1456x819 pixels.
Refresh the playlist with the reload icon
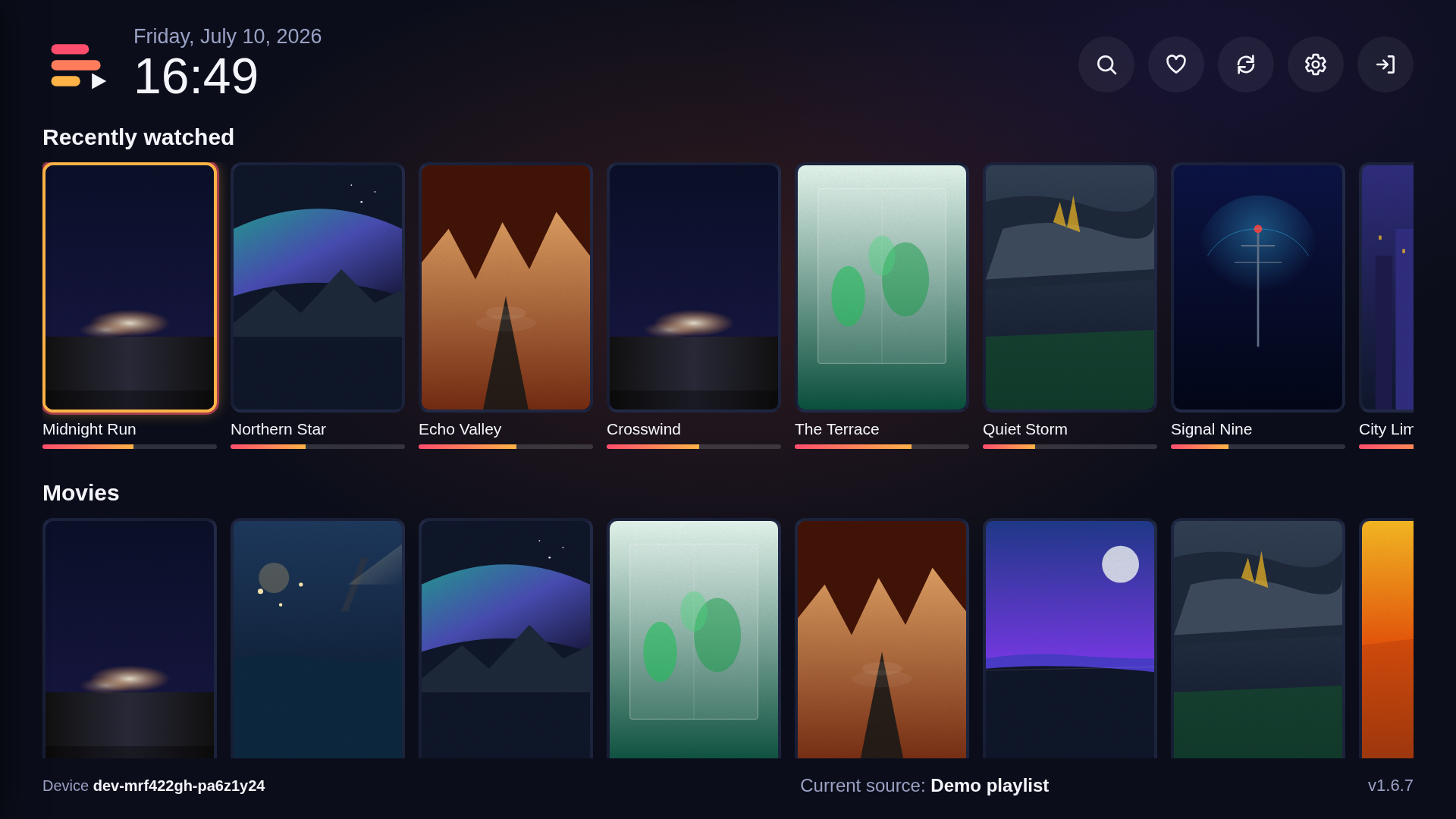pyautogui.click(x=1246, y=64)
